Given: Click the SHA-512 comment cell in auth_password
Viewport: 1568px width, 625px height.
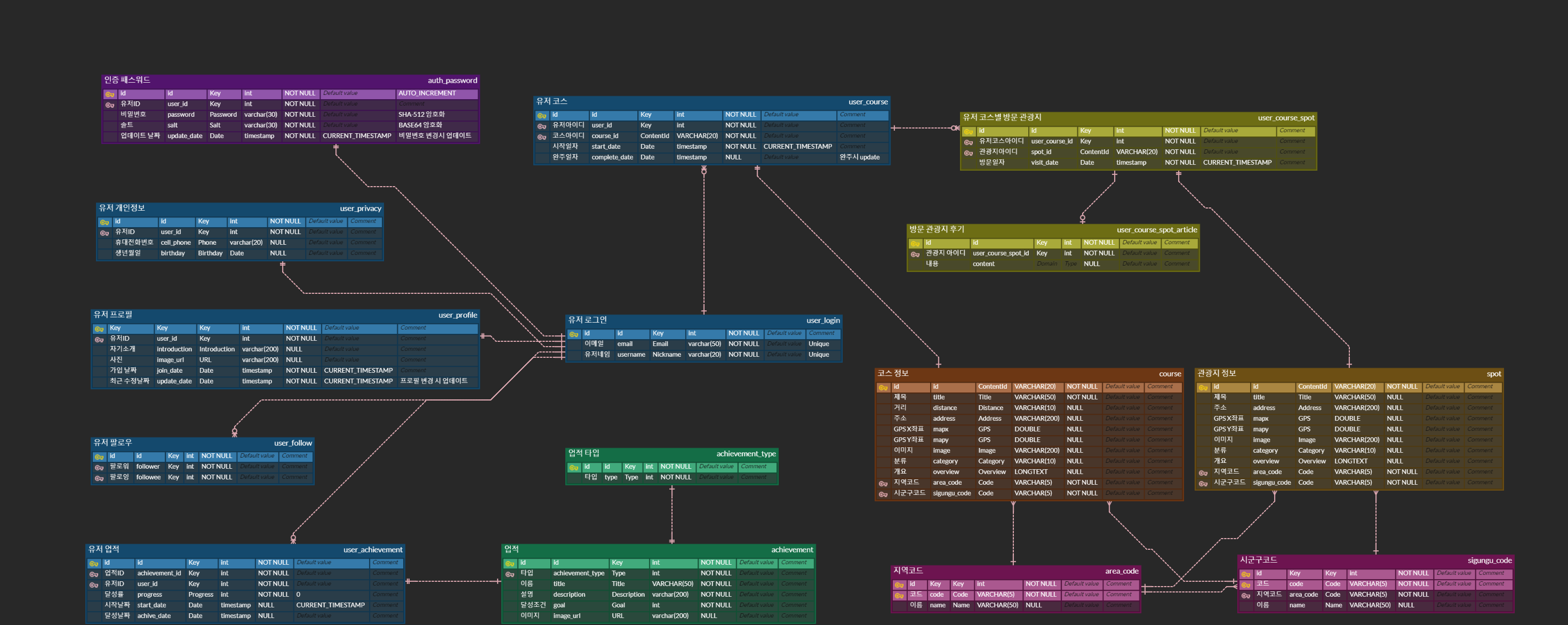Looking at the screenshot, I should (x=421, y=115).
